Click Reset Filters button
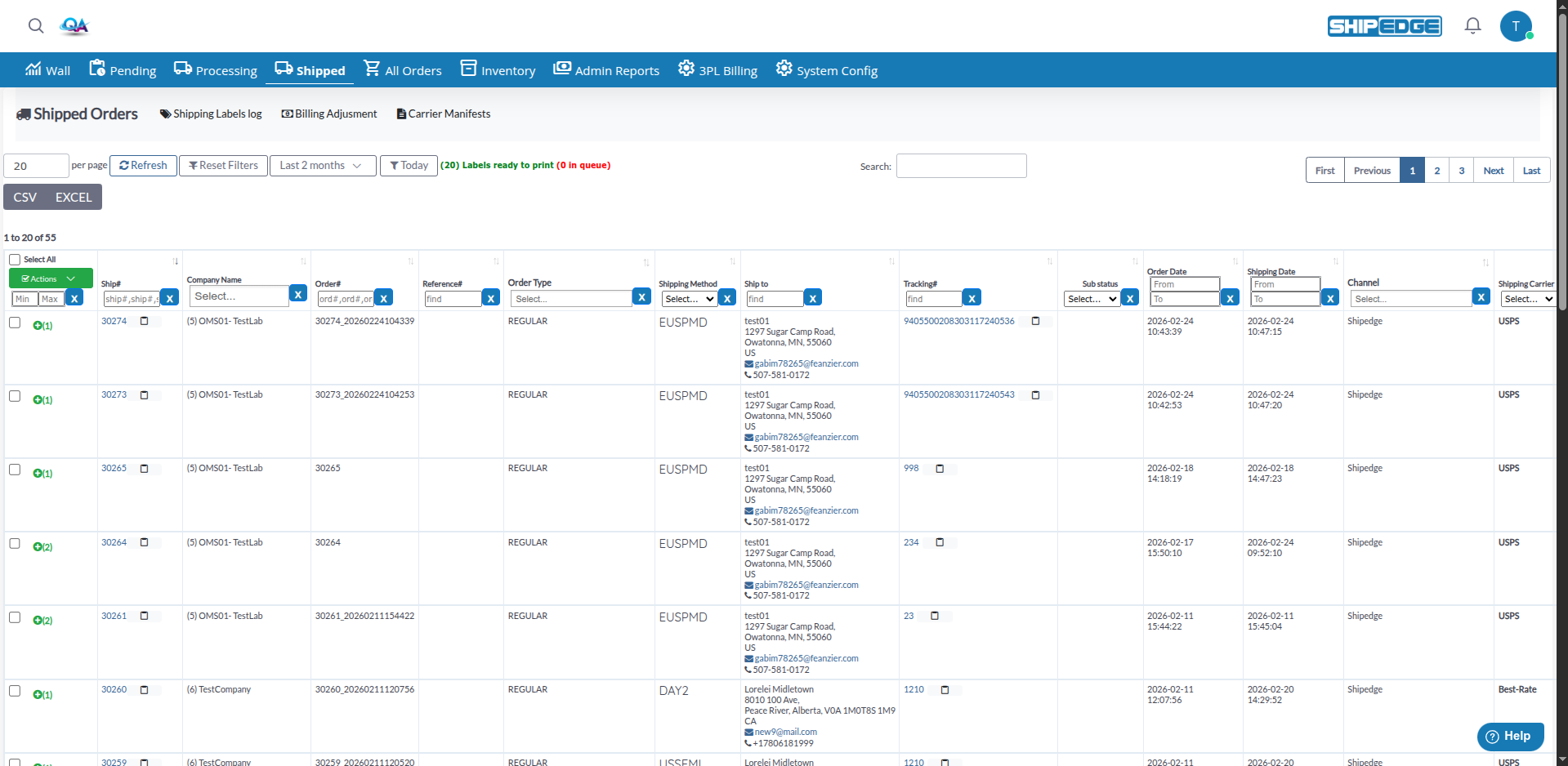 pos(223,166)
